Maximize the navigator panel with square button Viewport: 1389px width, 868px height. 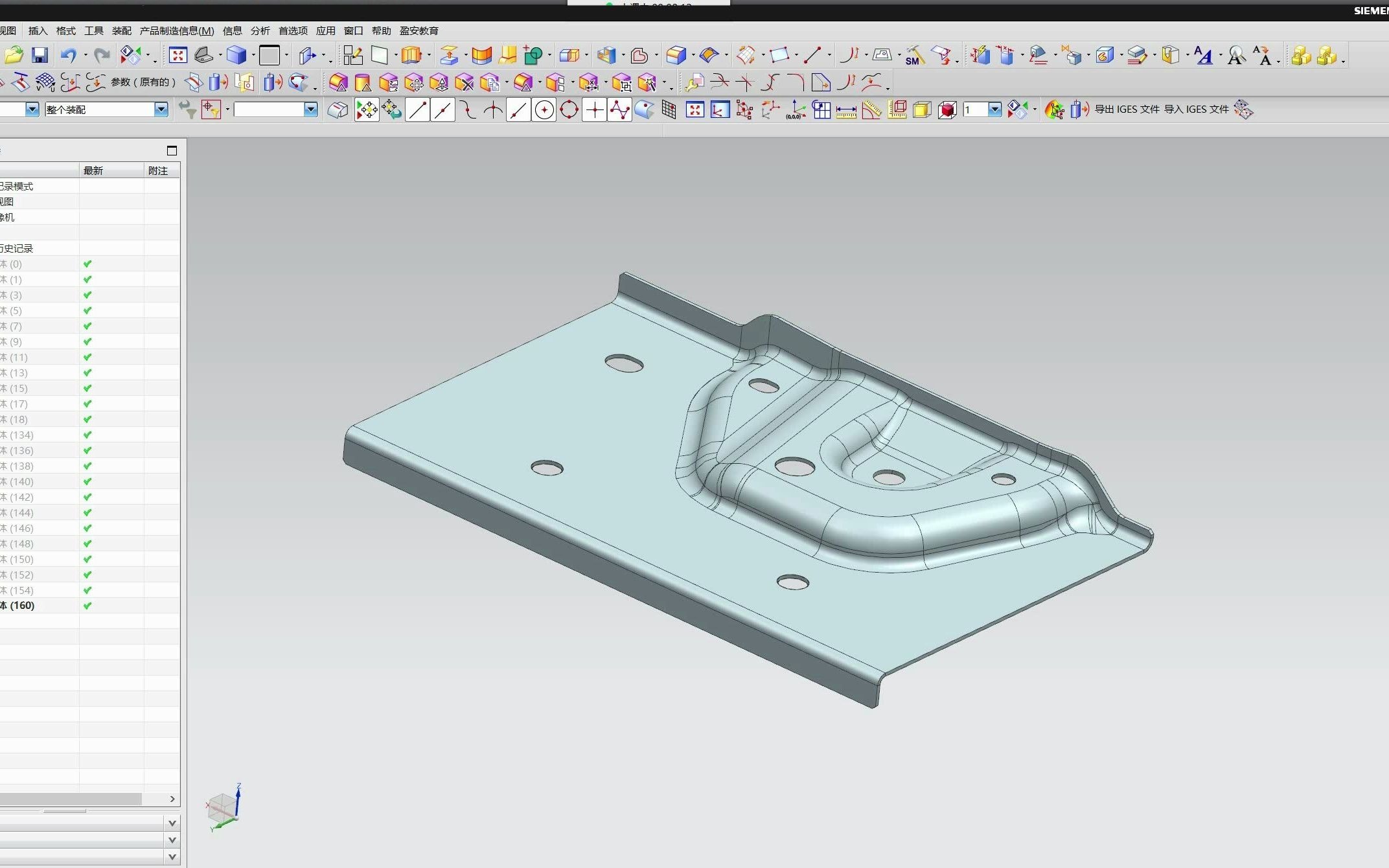172,150
